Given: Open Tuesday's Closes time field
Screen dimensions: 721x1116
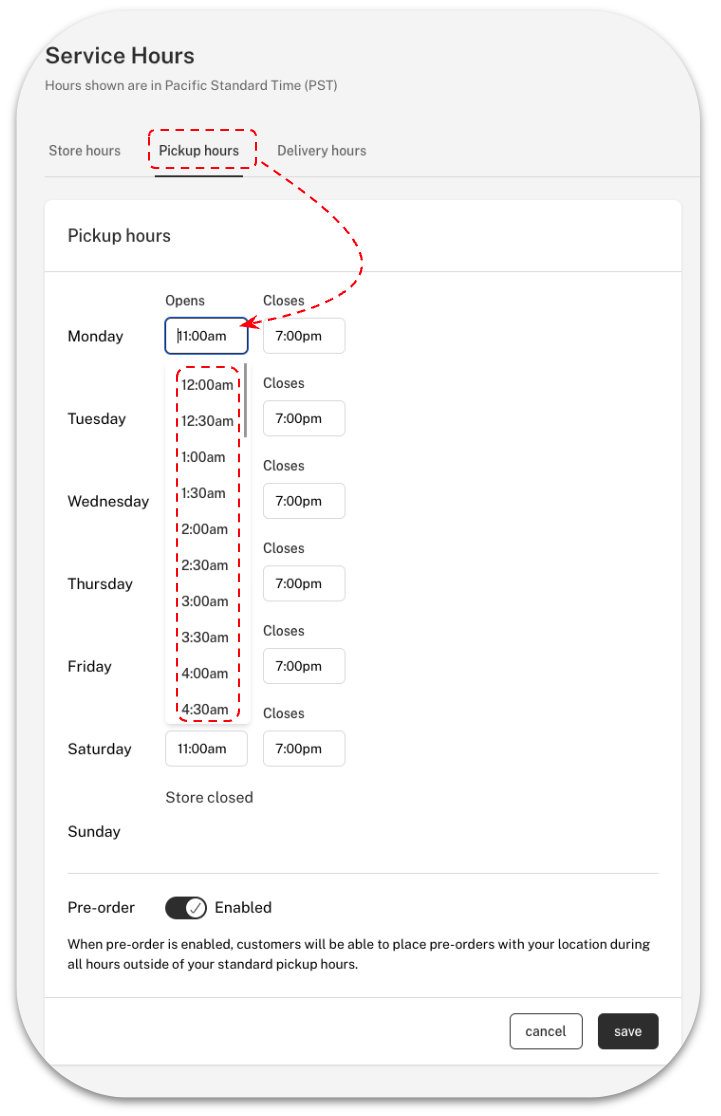Looking at the screenshot, I should click(304, 419).
